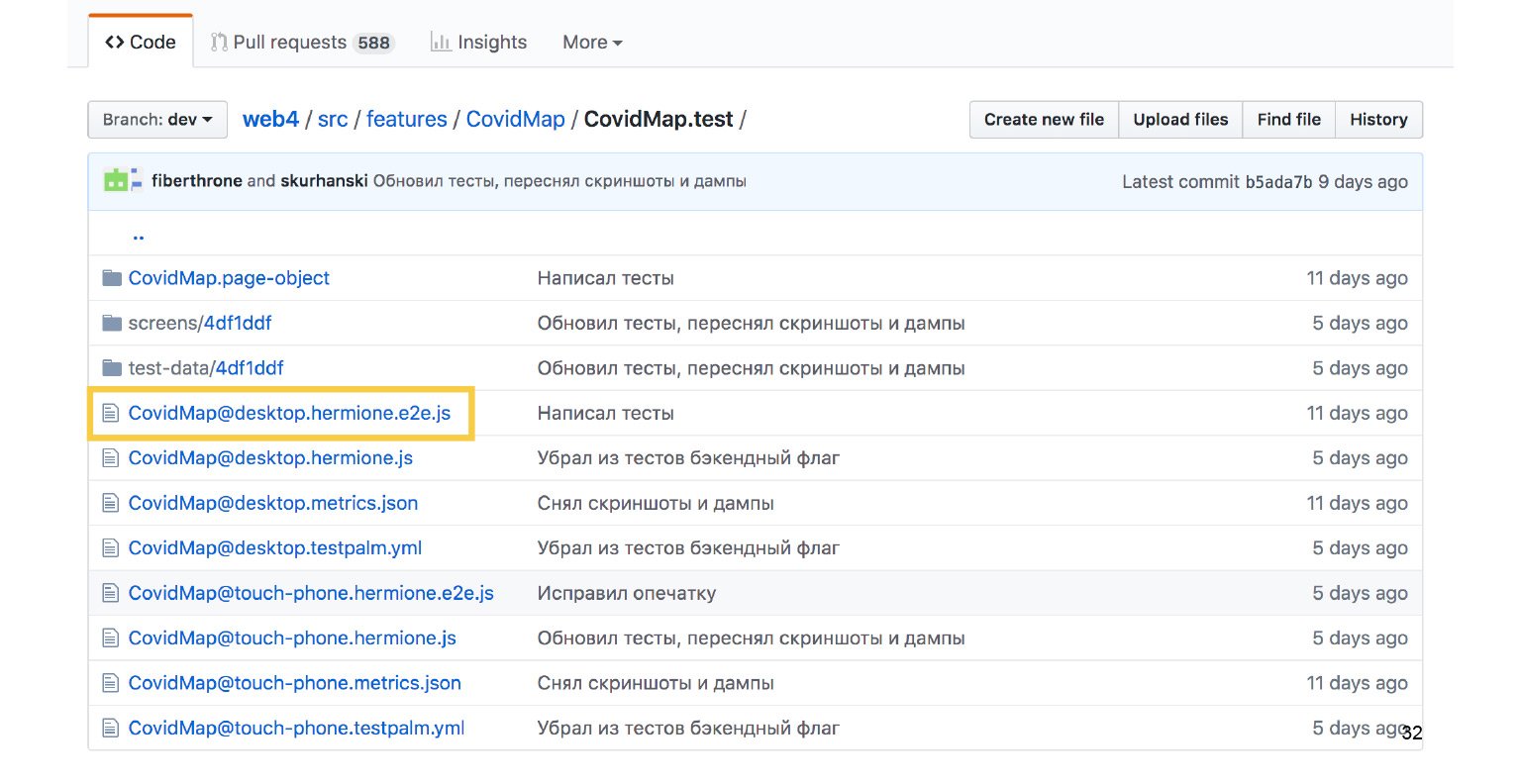1521x784 pixels.
Task: Switch to the Pull requests tab
Action: click(x=289, y=42)
